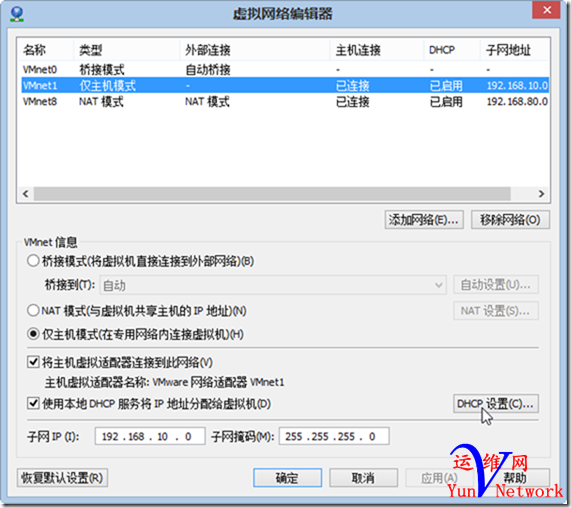Click the NAT 设置(S)... button
The height and width of the screenshot is (508, 571).
tap(496, 311)
